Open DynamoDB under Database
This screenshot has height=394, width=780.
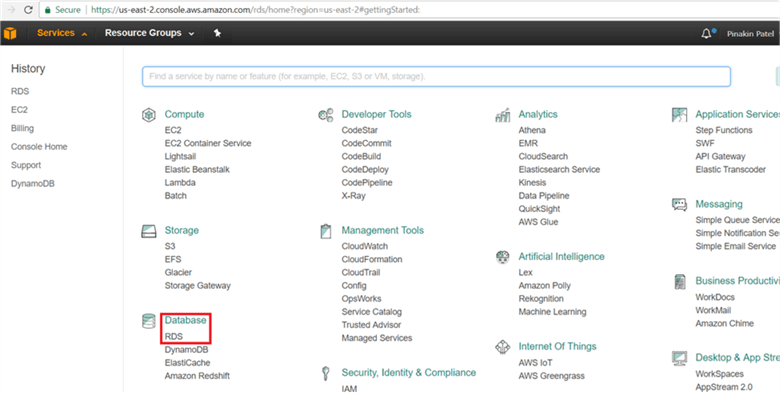187,350
